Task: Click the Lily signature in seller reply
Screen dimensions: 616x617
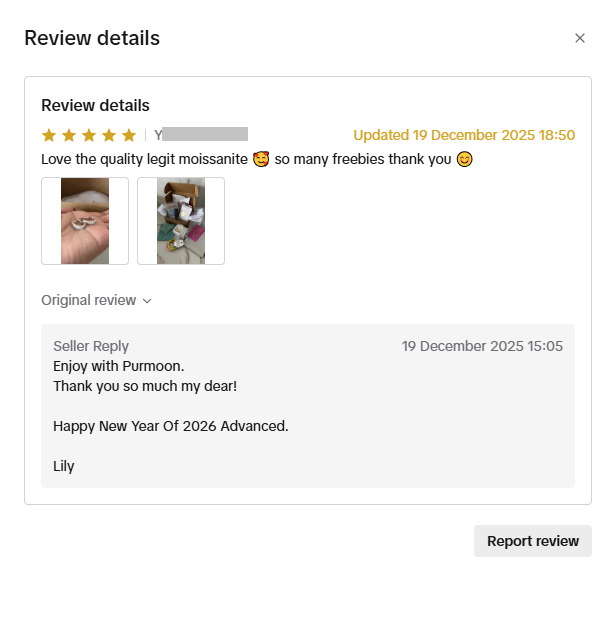Action: tap(64, 466)
